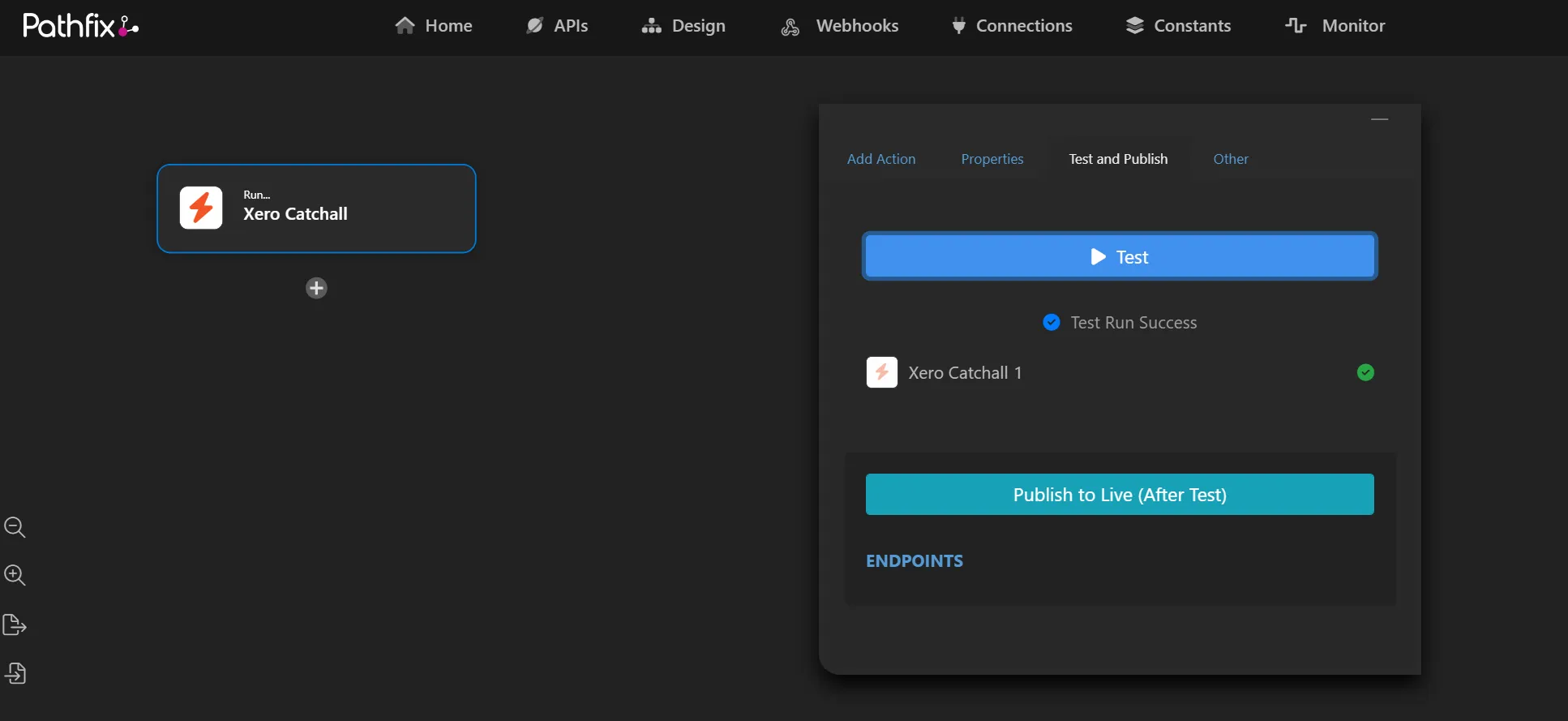Click the green success check for Xero Catchall 1

[1365, 372]
